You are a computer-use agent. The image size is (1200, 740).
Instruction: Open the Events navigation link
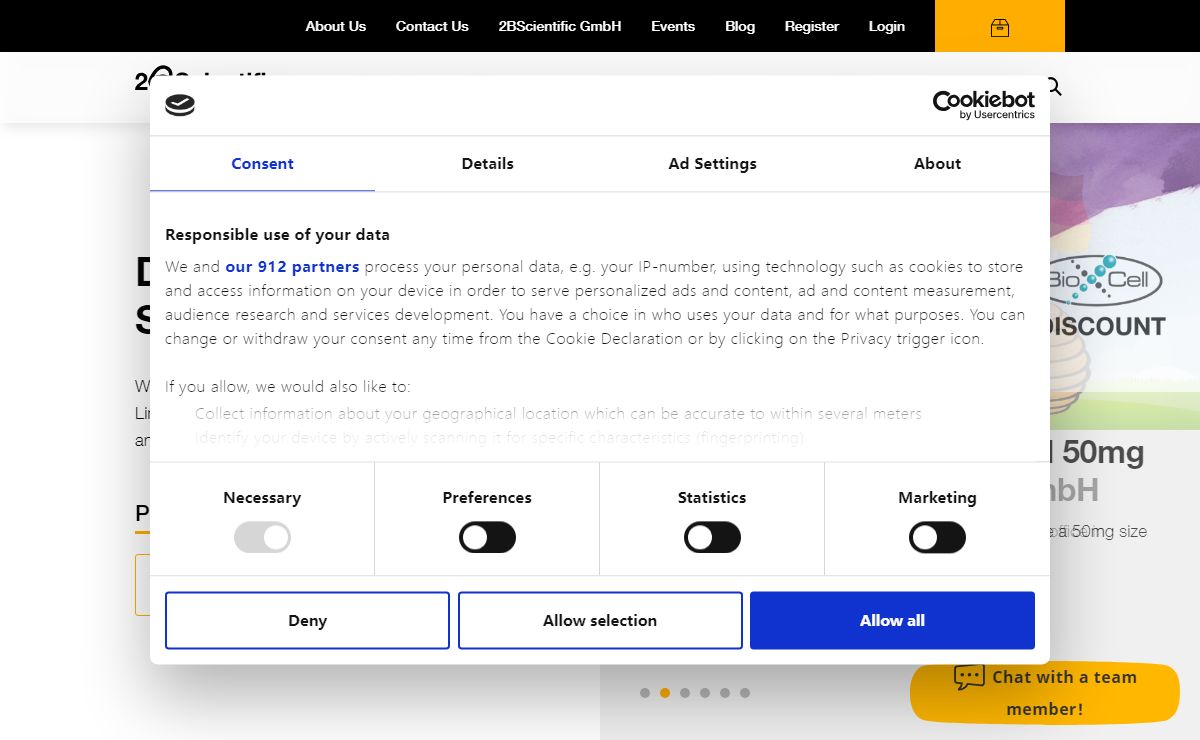(673, 26)
